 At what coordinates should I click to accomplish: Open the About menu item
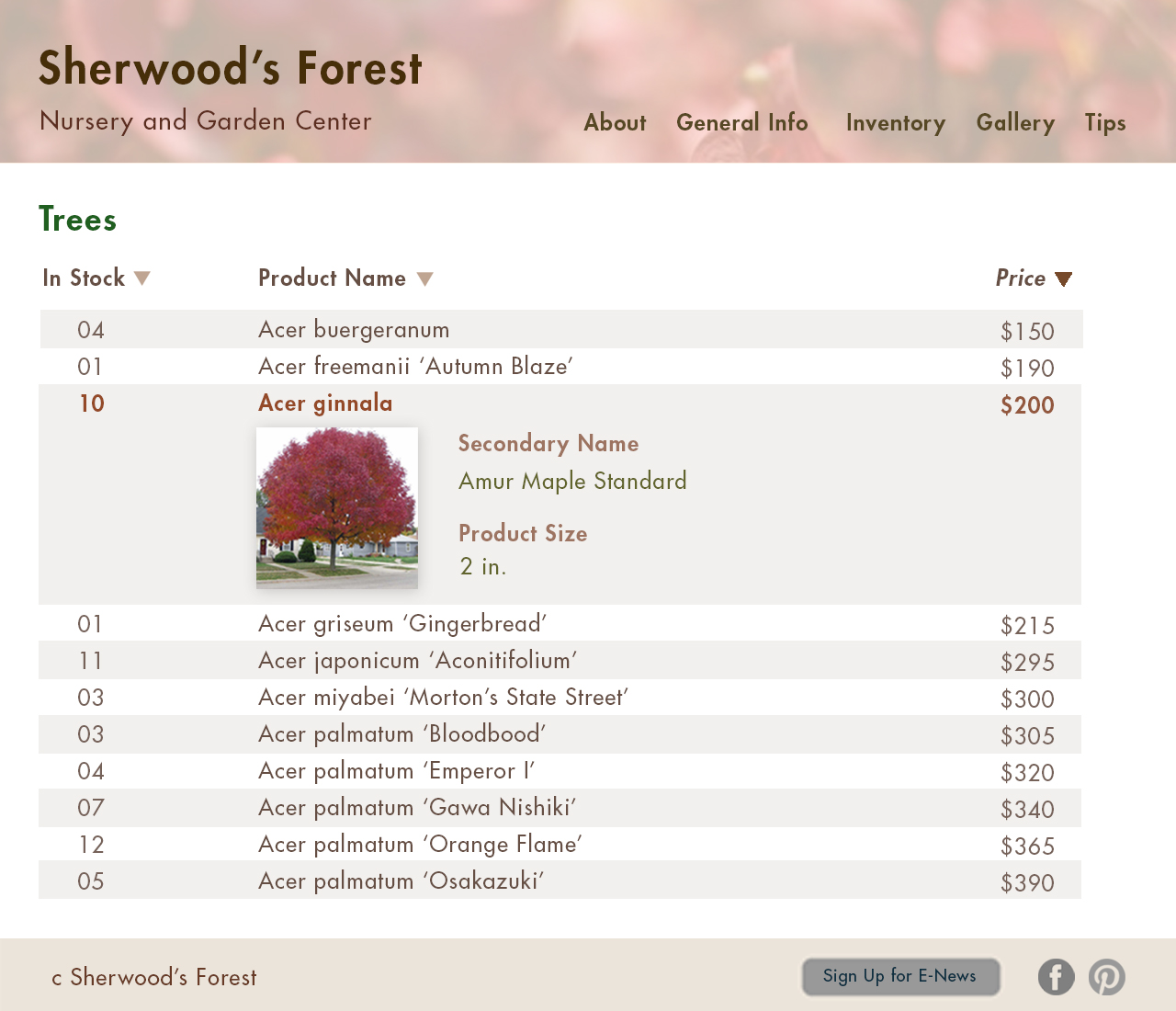click(x=615, y=123)
